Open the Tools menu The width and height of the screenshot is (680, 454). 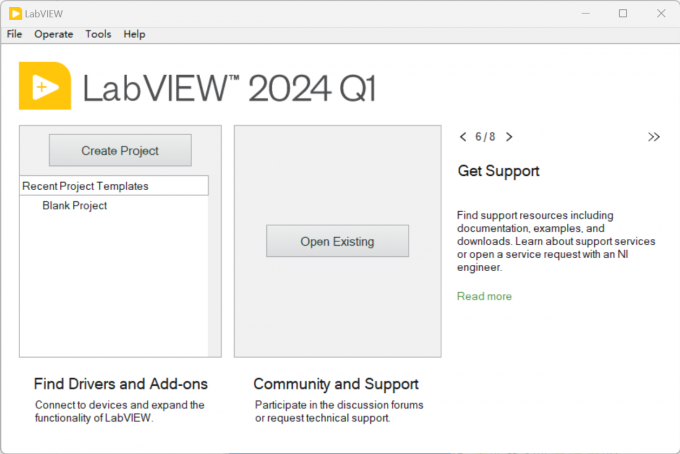[x=98, y=34]
